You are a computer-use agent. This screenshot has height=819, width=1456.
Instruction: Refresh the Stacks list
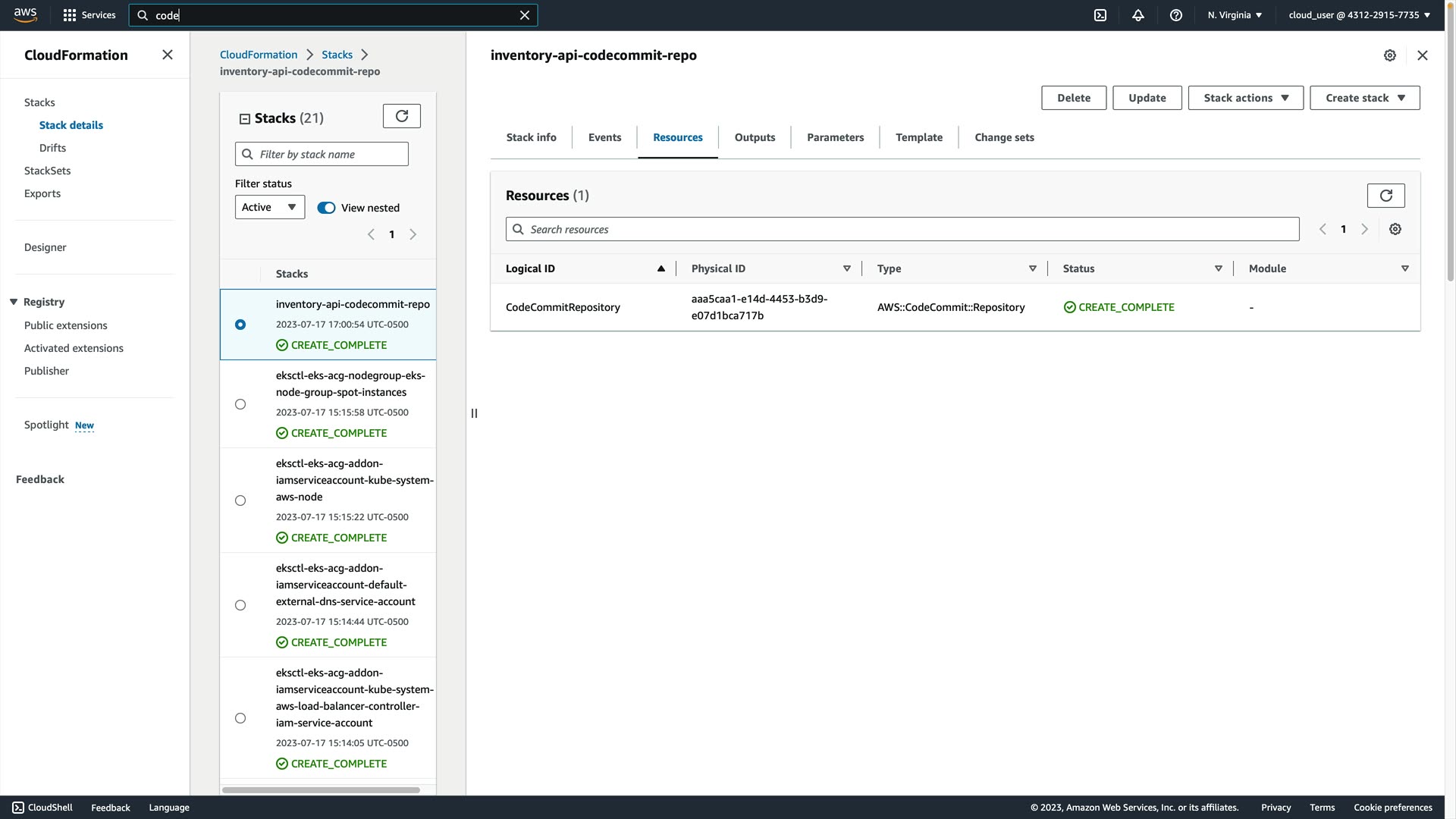point(401,116)
